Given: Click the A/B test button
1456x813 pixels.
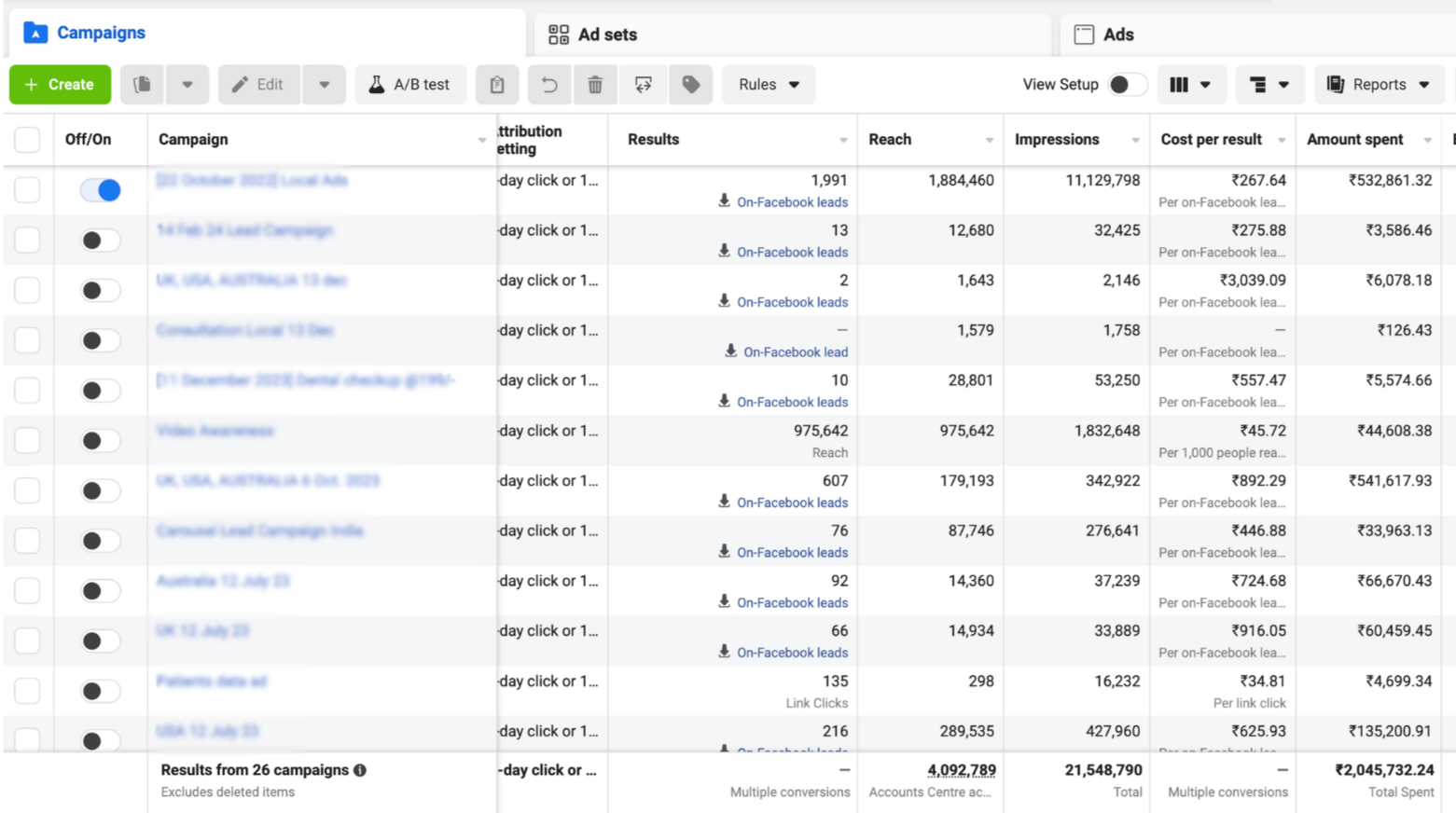Looking at the screenshot, I should 409,85.
